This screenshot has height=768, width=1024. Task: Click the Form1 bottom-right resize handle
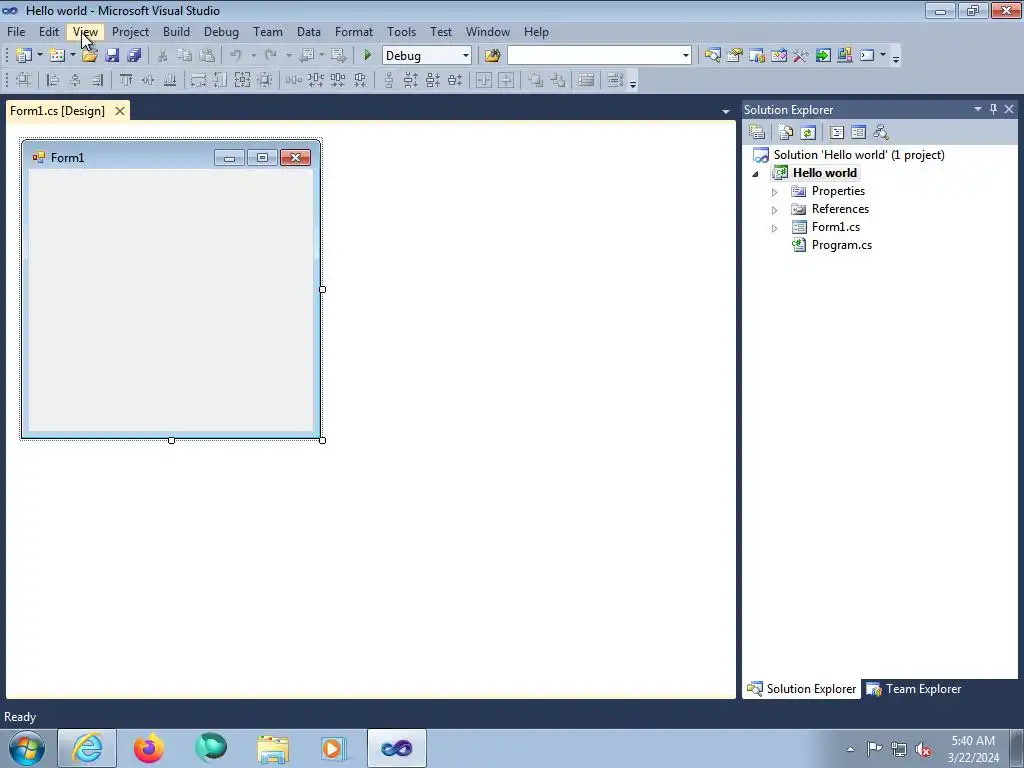pyautogui.click(x=322, y=440)
